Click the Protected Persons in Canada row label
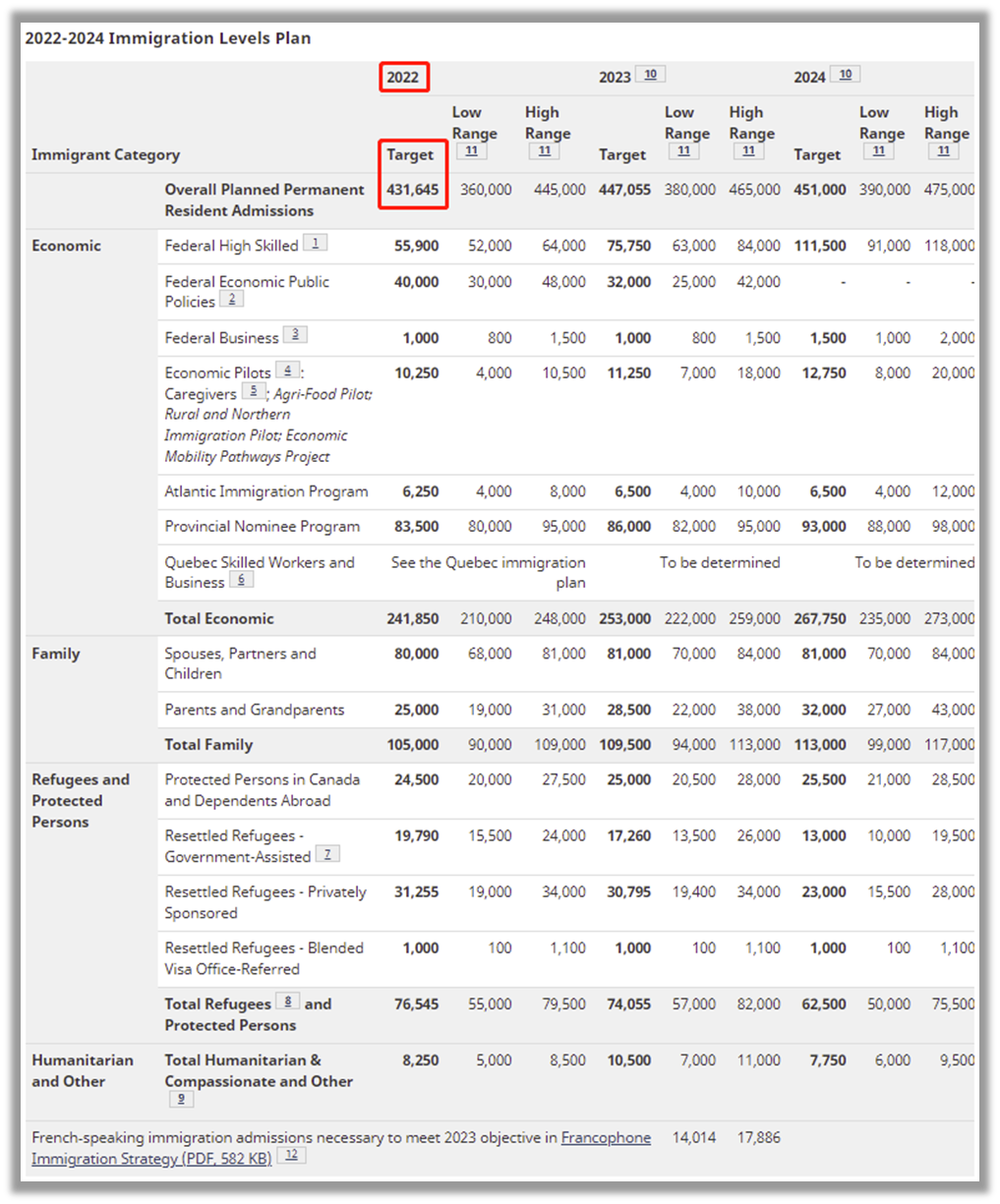The width and height of the screenshot is (1000, 1204). [x=263, y=790]
